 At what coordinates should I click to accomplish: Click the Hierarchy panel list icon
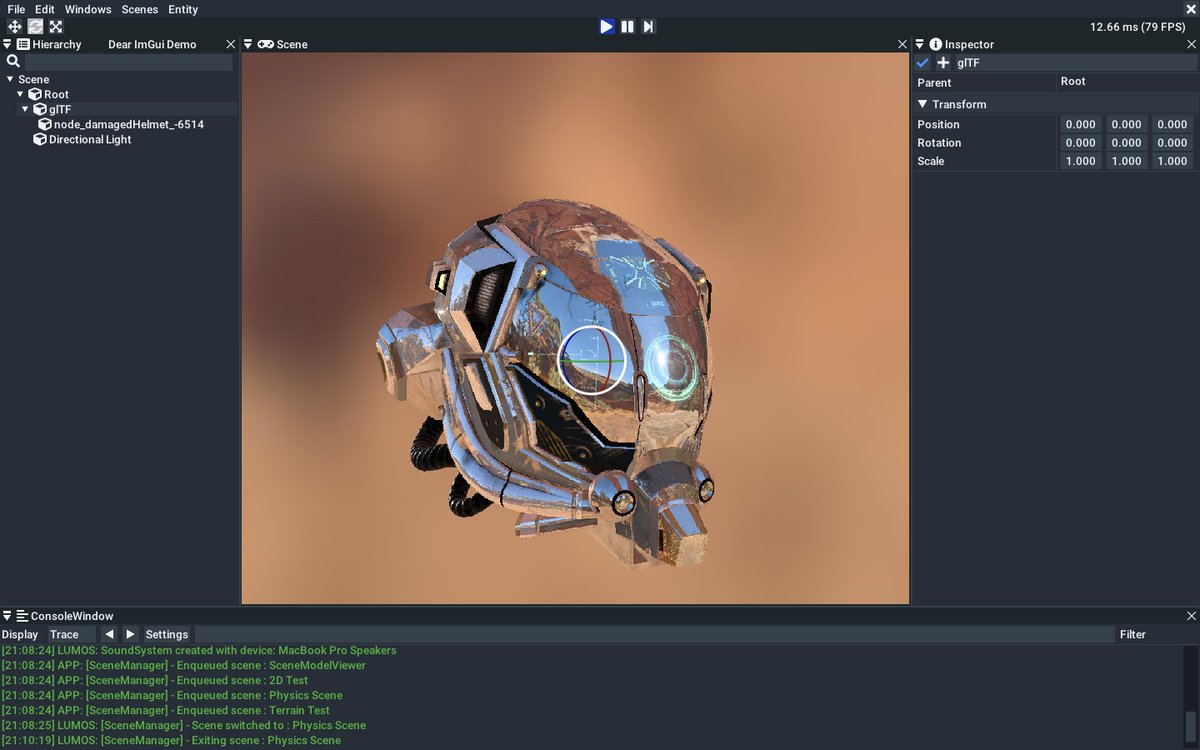(x=23, y=44)
